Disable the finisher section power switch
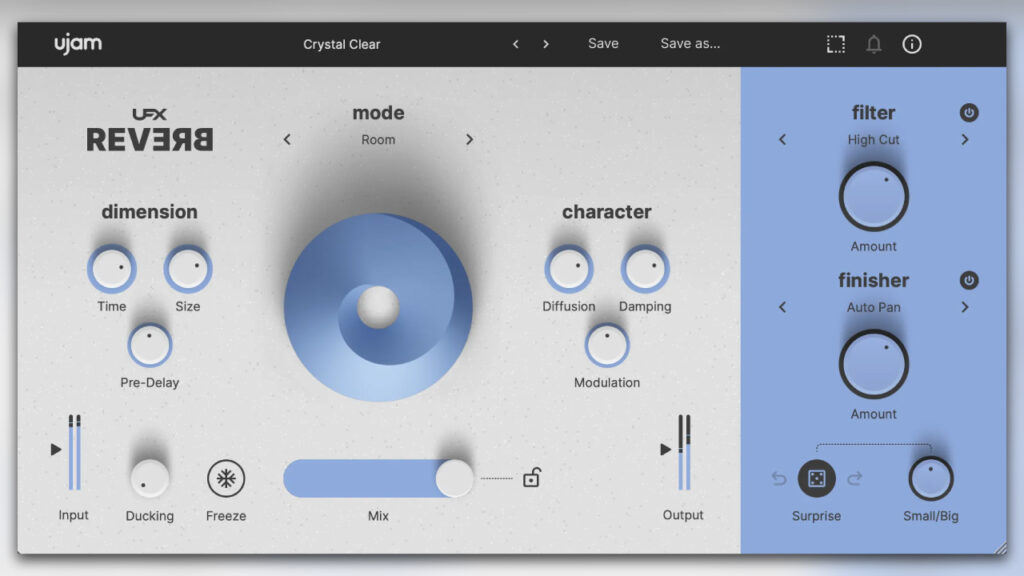The image size is (1024, 576). pyautogui.click(x=968, y=280)
